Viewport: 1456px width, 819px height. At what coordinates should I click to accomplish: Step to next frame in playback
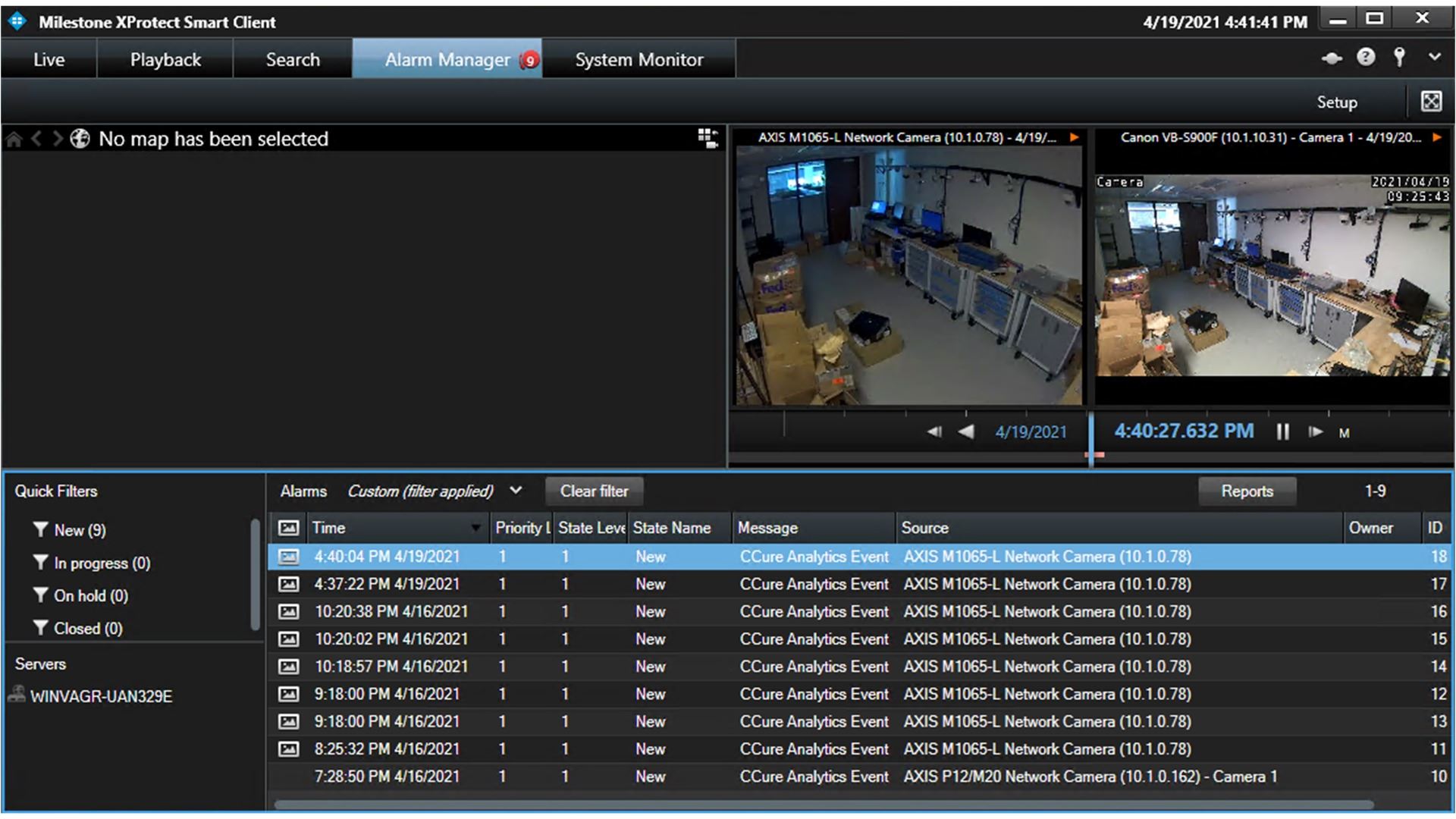pyautogui.click(x=1315, y=431)
